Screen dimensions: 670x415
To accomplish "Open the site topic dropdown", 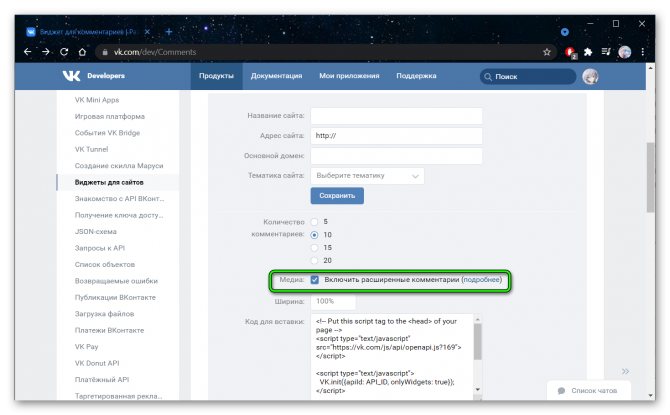I will [x=367, y=176].
